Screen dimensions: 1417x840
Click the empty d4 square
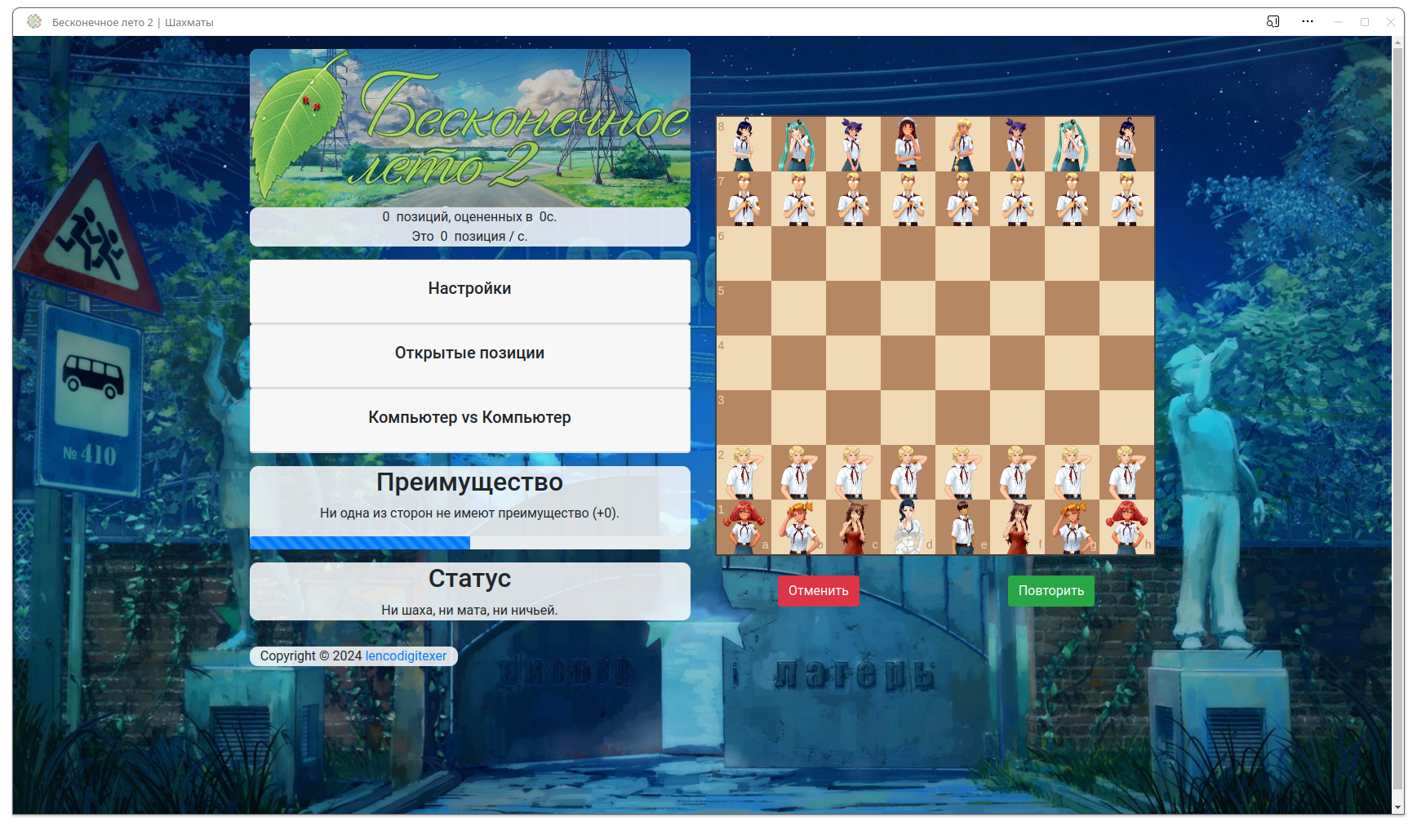[908, 362]
